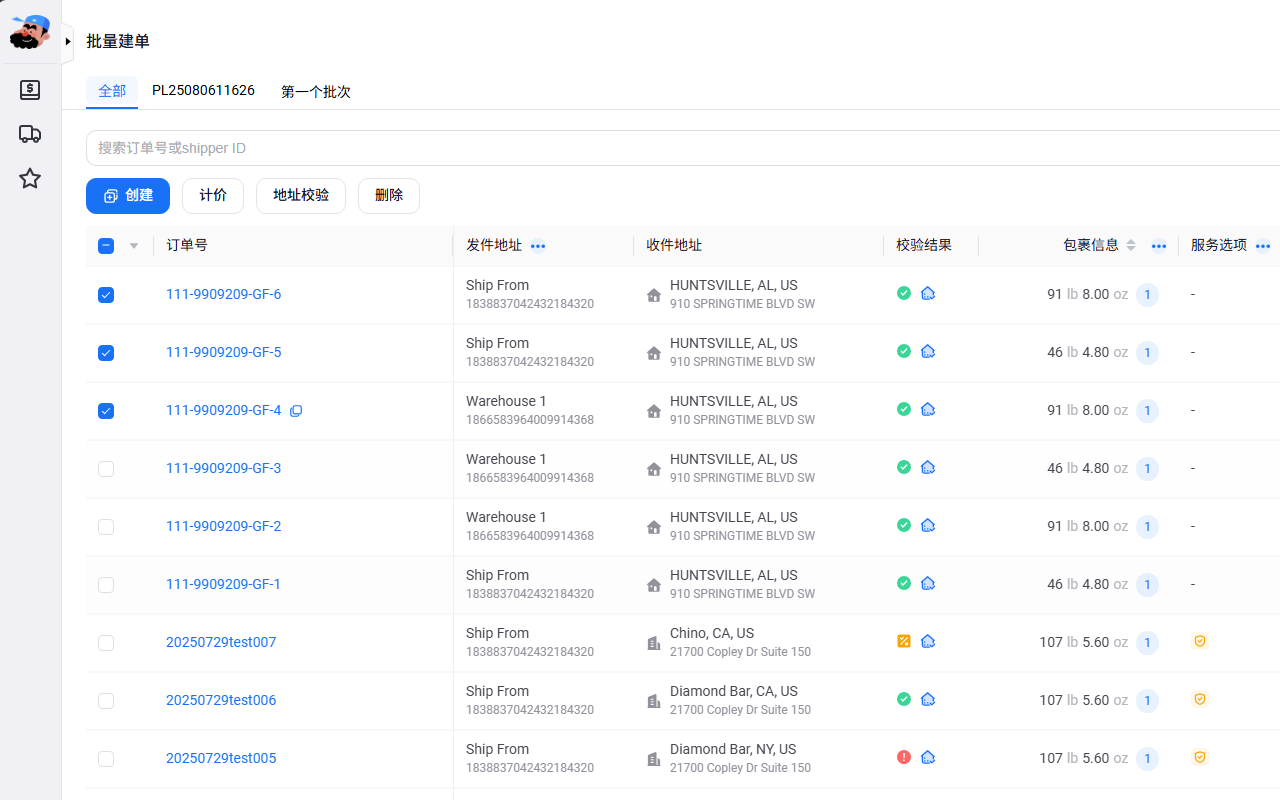Click the green verified icon for GF-6
The width and height of the screenshot is (1280, 800).
pyautogui.click(x=904, y=293)
